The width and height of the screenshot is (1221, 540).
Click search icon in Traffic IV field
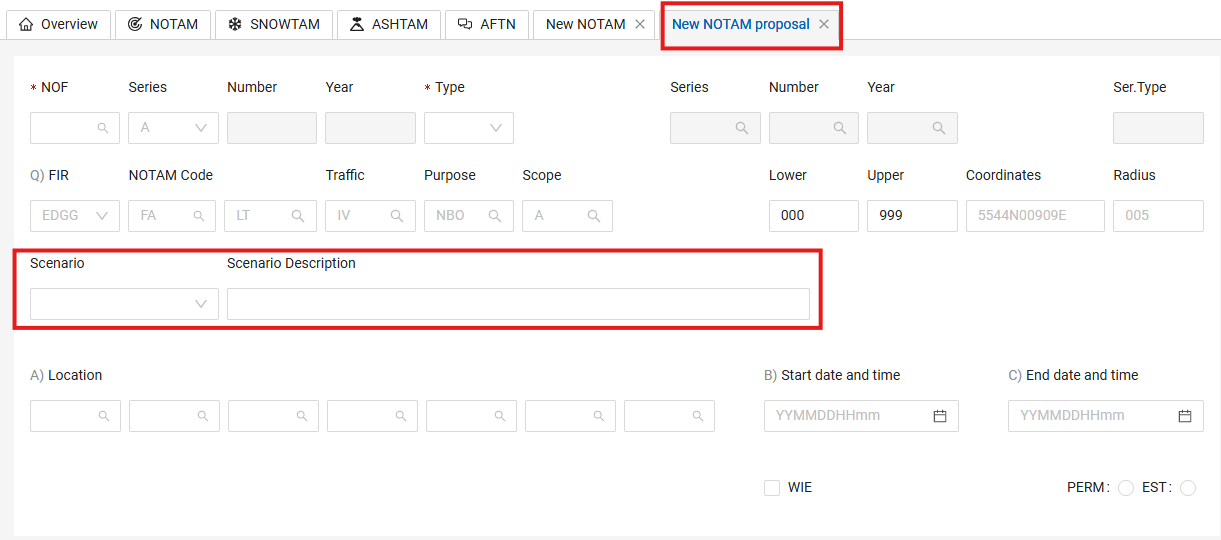click(397, 216)
